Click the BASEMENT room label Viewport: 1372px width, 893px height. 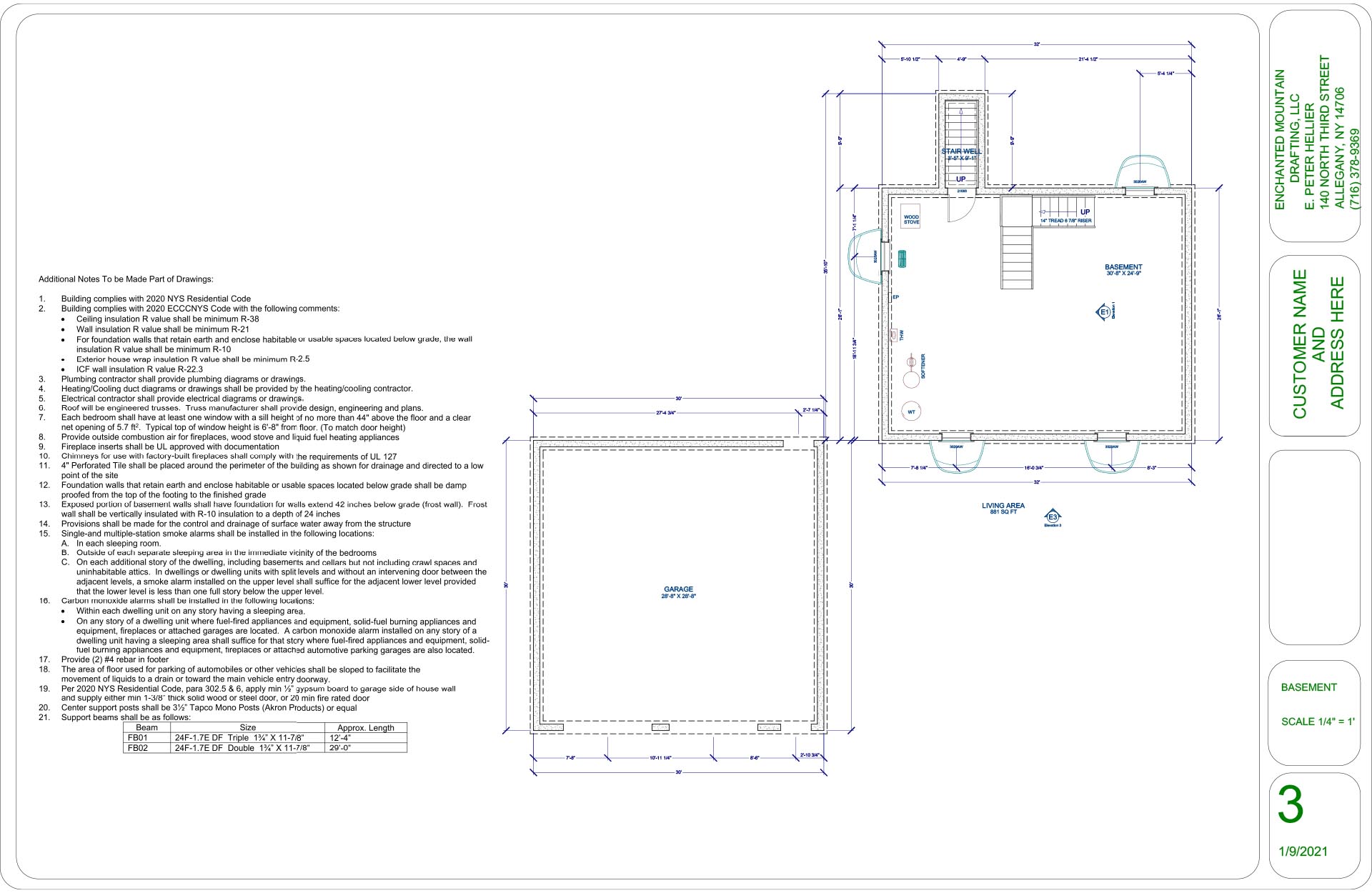click(1123, 269)
